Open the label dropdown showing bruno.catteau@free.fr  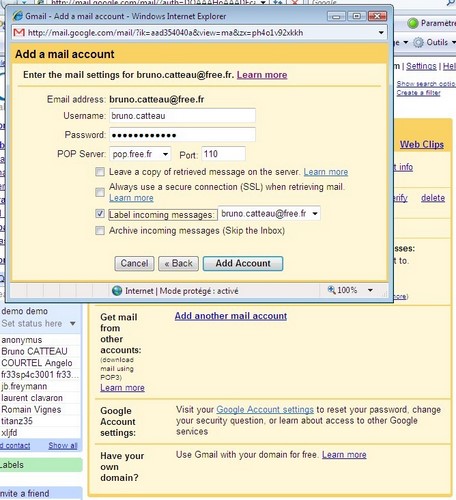pos(269,213)
